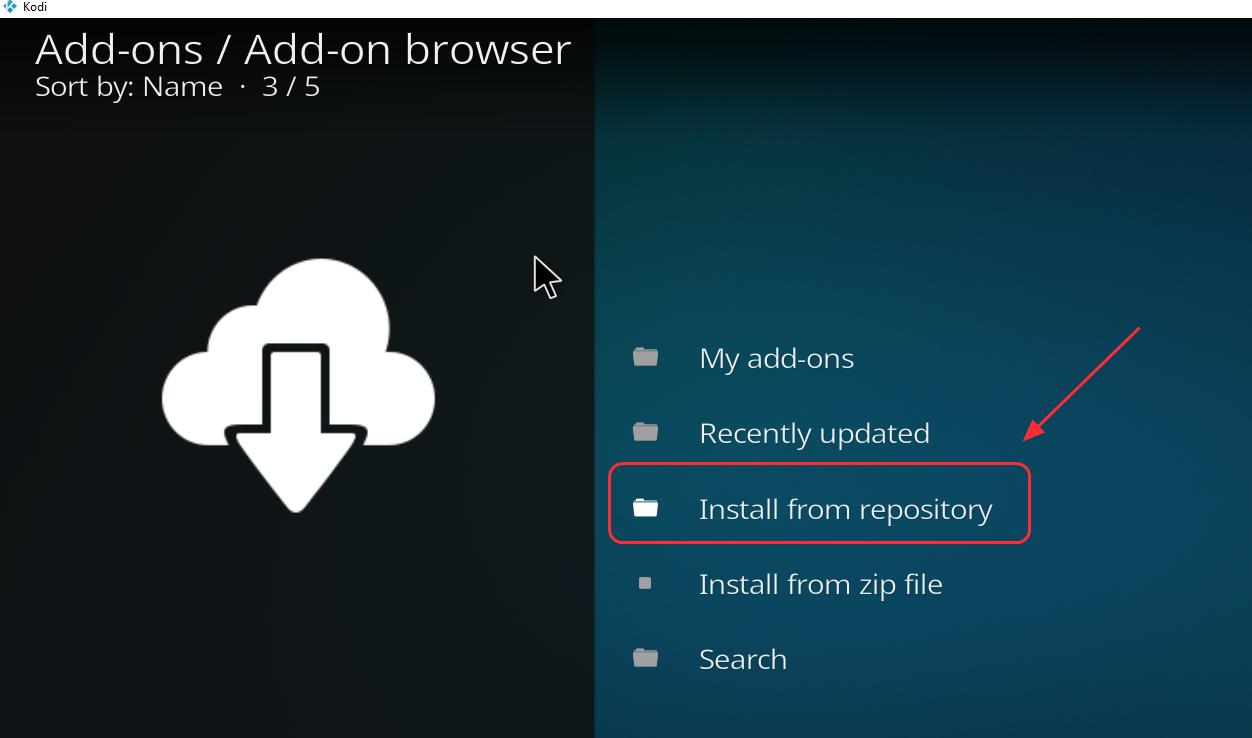Click the folder icon beside My add-ons
This screenshot has height=738, width=1252.
[x=645, y=357]
